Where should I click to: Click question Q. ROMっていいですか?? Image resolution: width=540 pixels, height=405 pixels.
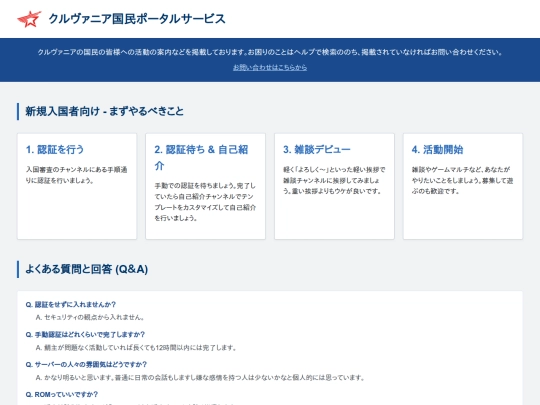pos(62,394)
